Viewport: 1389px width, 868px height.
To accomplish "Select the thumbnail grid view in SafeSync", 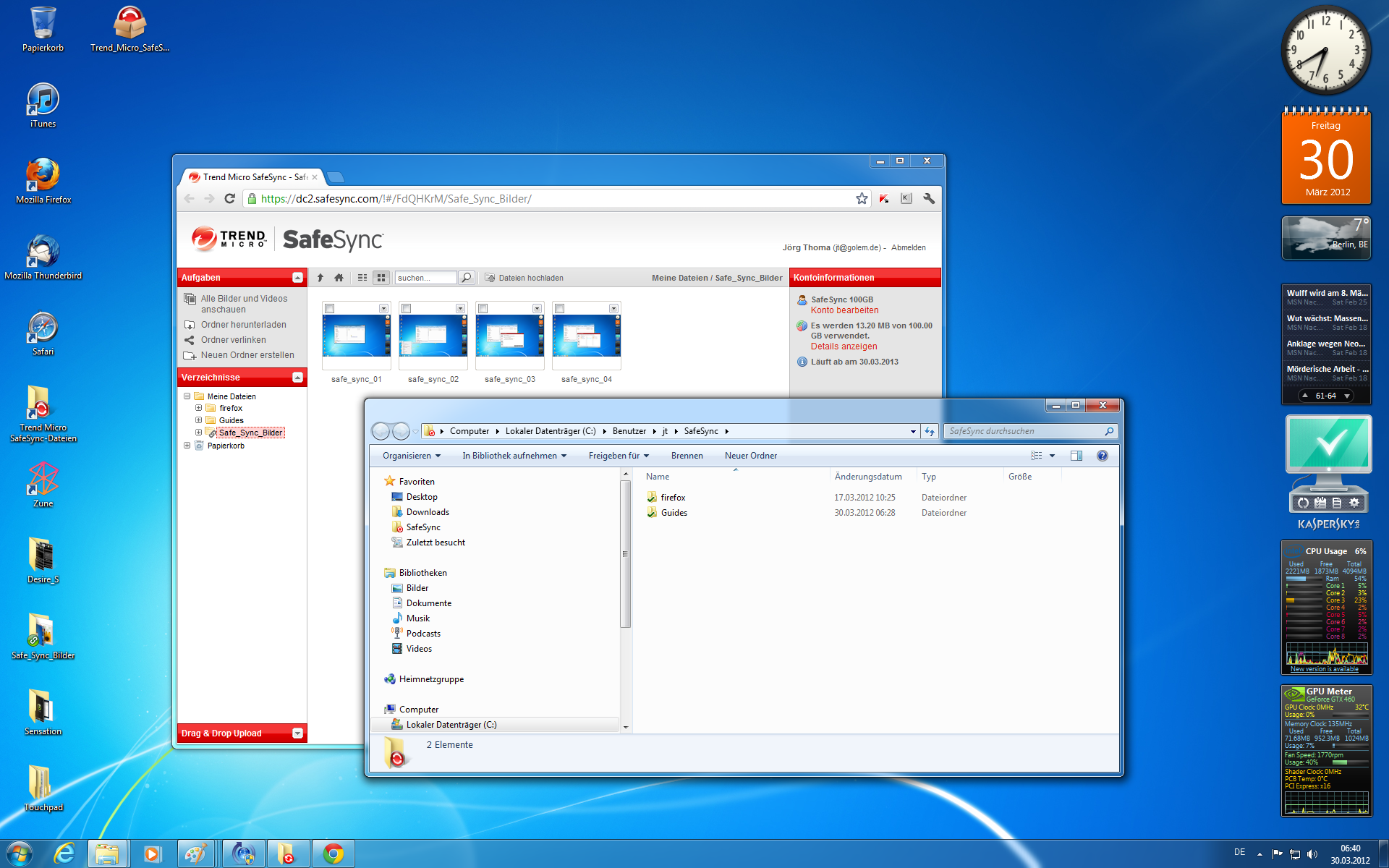I will (381, 277).
